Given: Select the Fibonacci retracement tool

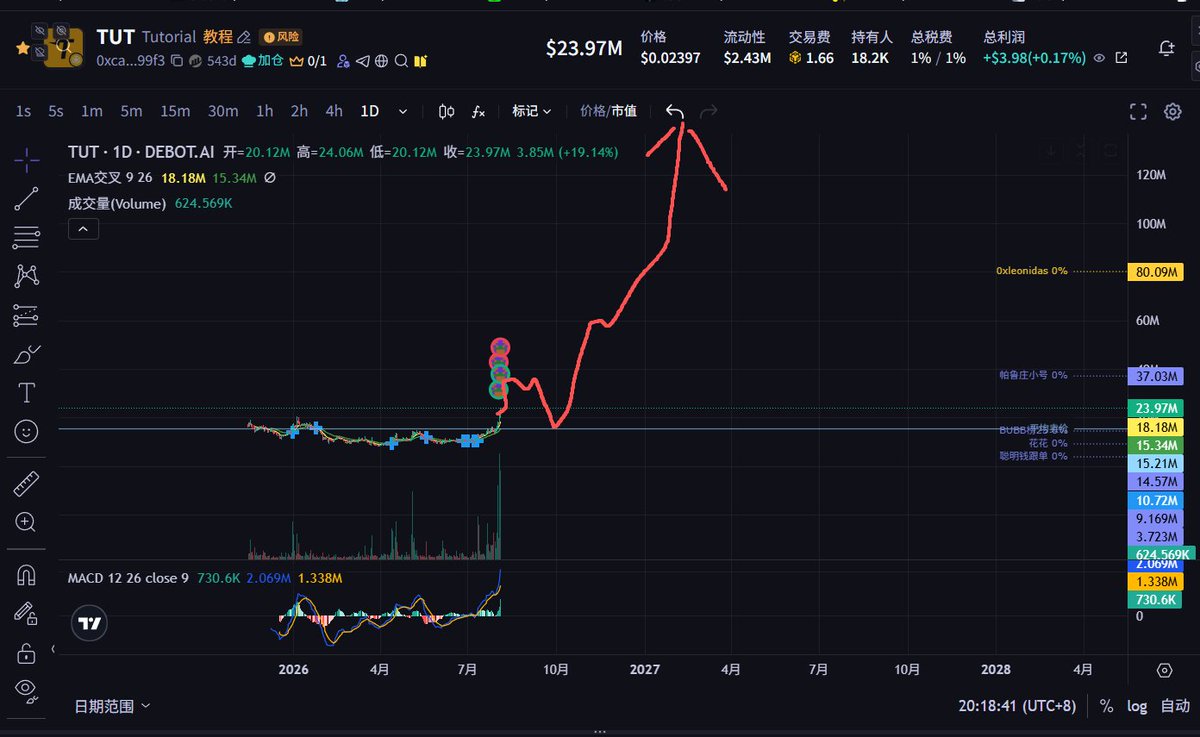Looking at the screenshot, I should 27,237.
